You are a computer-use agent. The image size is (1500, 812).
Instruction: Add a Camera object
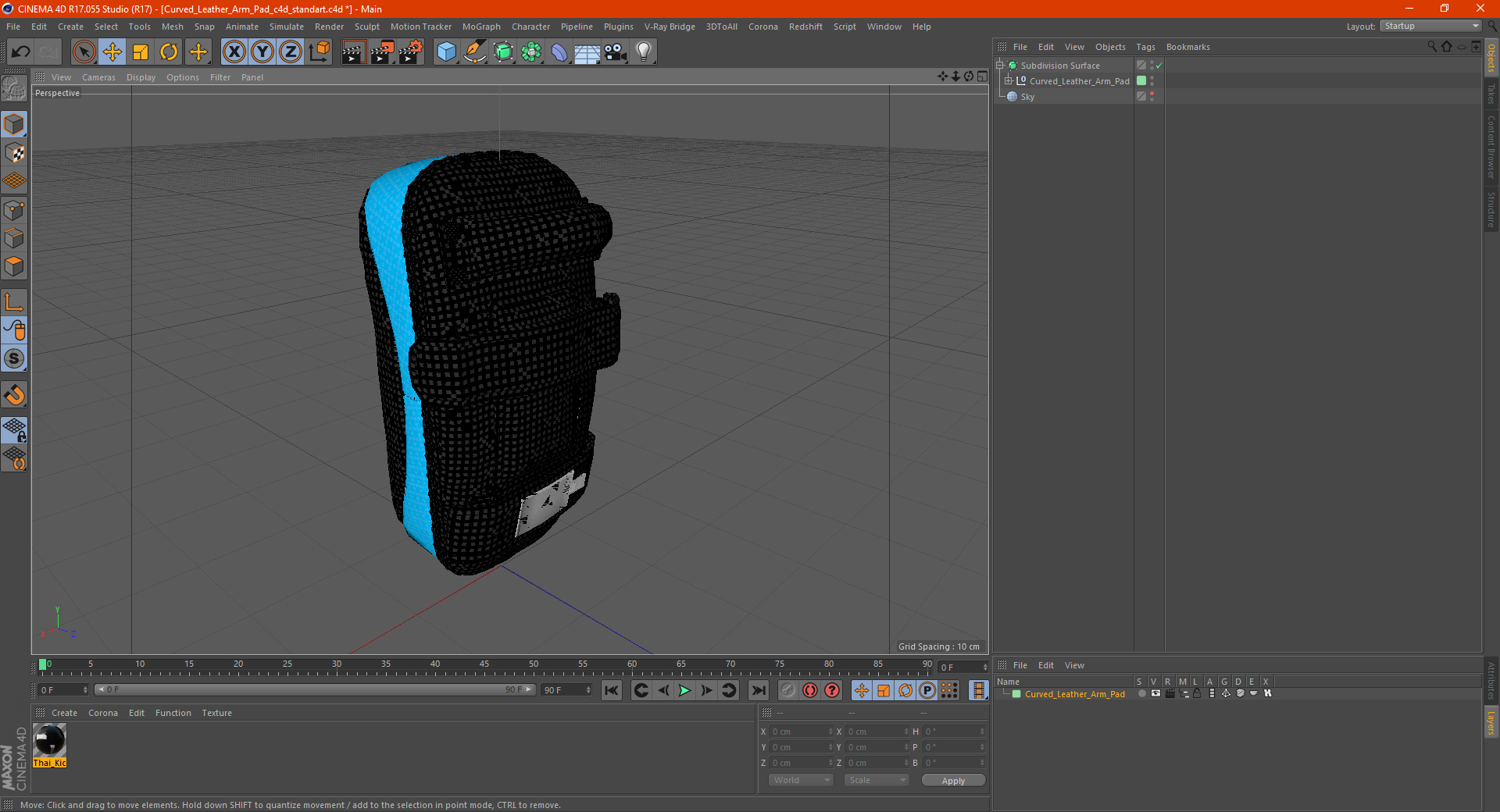(616, 52)
